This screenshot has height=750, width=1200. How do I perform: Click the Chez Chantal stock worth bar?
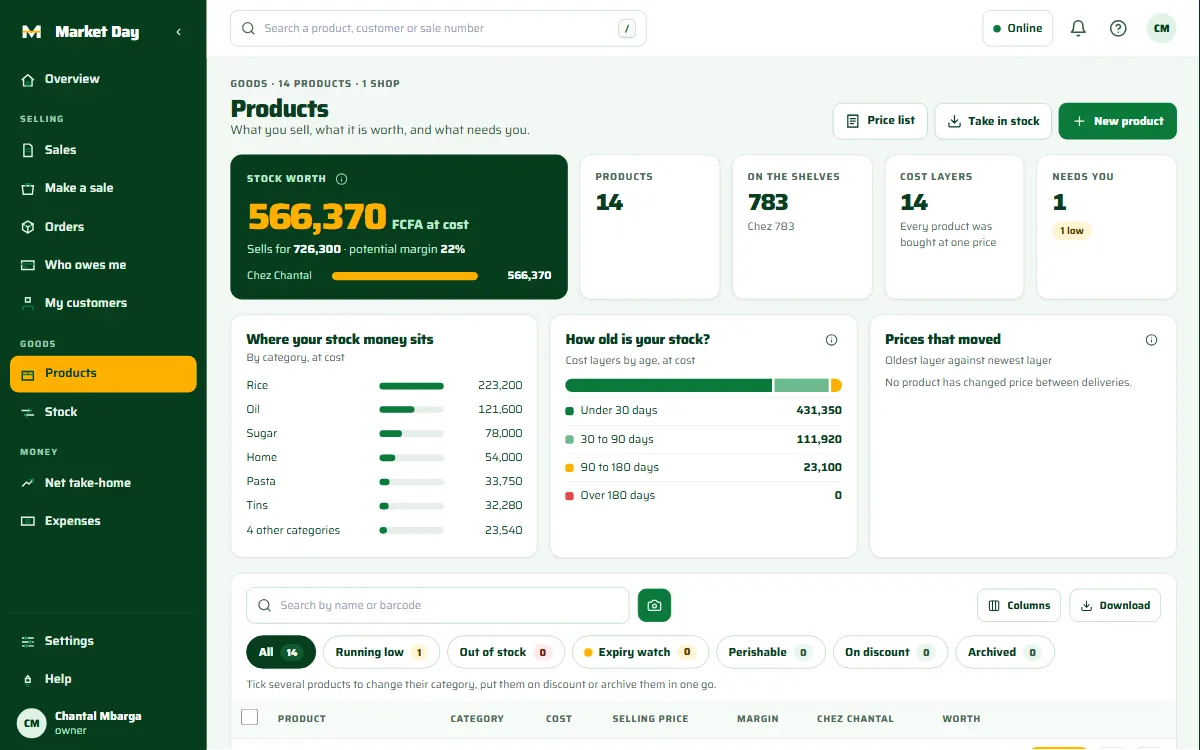404,276
